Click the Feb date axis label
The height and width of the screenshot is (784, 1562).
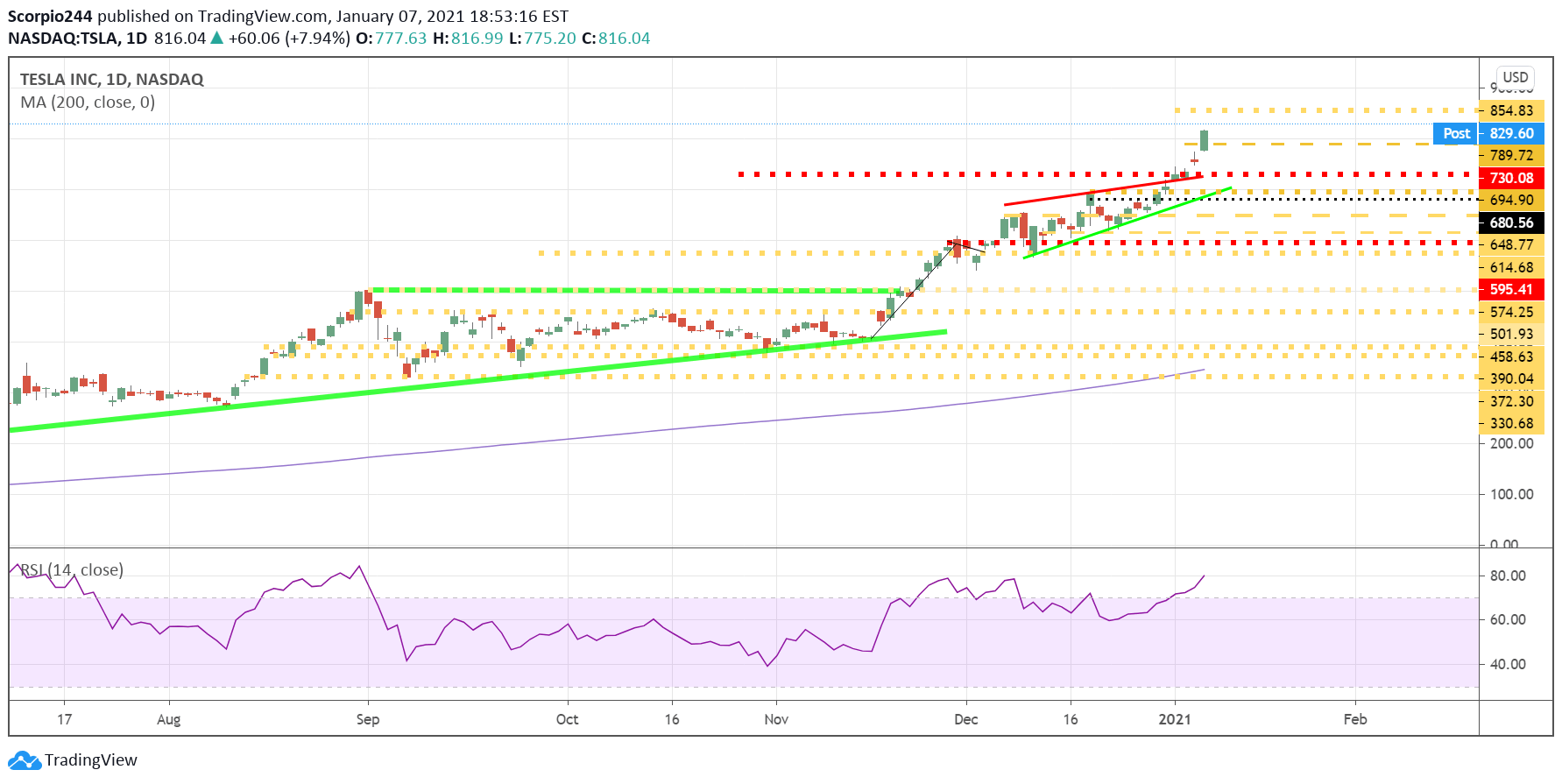pyautogui.click(x=1355, y=719)
